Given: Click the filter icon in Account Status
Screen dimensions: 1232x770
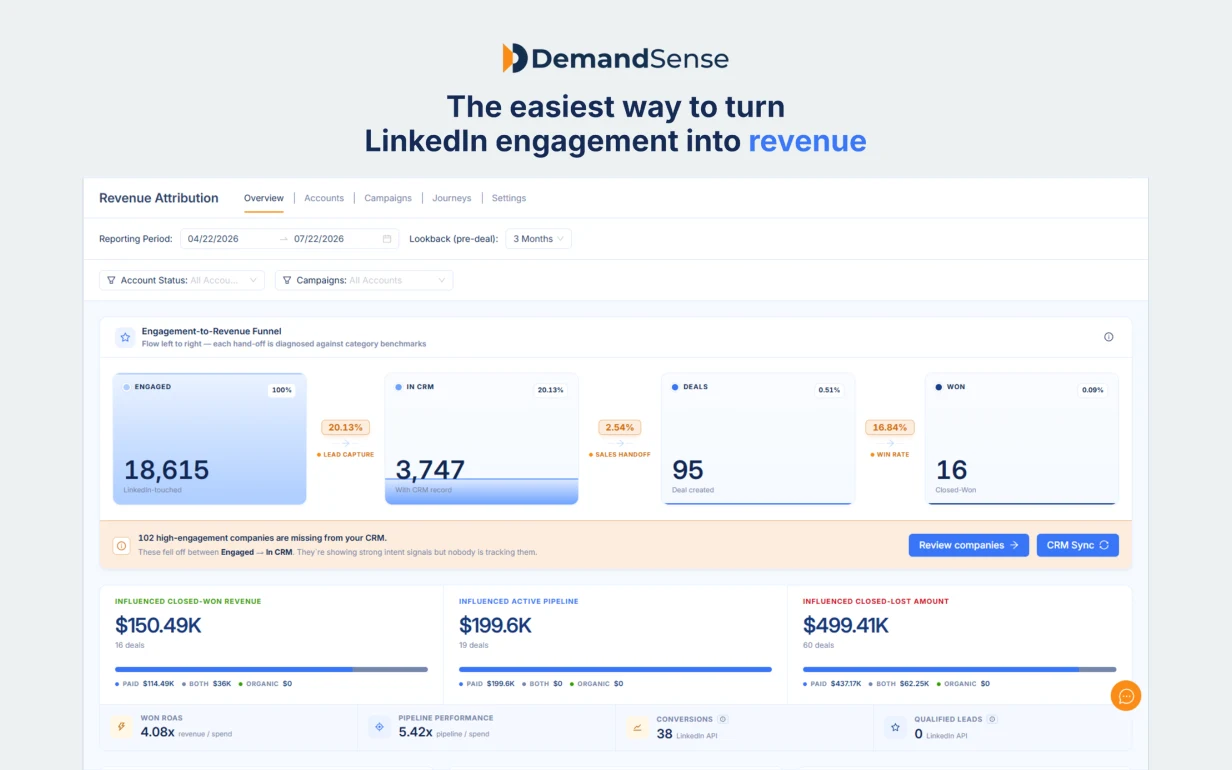Looking at the screenshot, I should pos(111,280).
